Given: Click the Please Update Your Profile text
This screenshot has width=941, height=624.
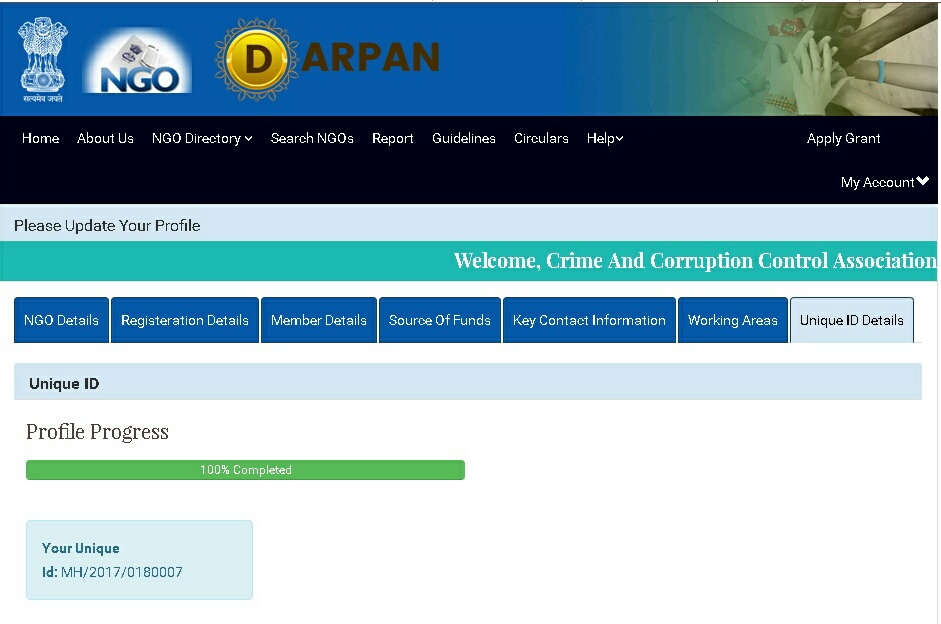Looking at the screenshot, I should [107, 226].
